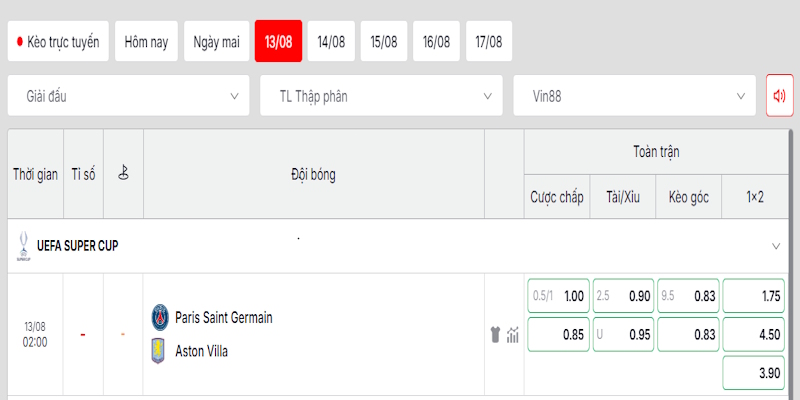800x400 pixels.
Task: Pick the draw odds 3.90
Action: (x=754, y=373)
